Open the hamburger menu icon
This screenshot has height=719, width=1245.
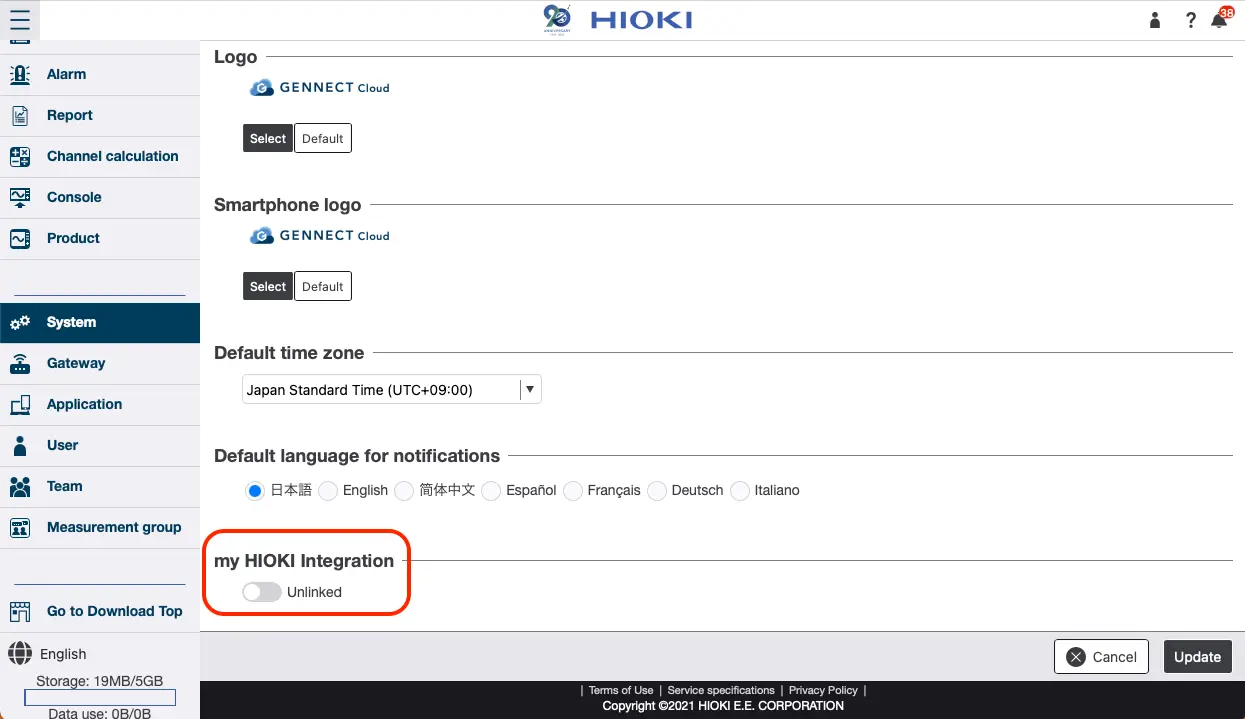click(19, 20)
